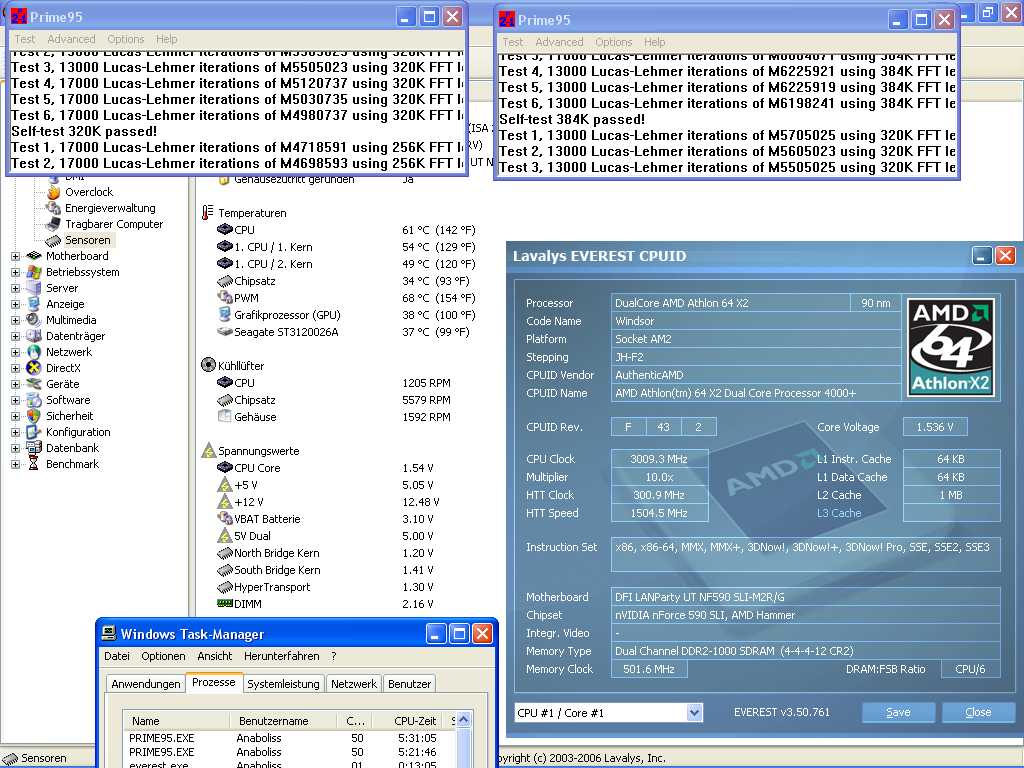The image size is (1024, 768).
Task: Open Options menu in right Prime95 window
Action: pos(614,42)
